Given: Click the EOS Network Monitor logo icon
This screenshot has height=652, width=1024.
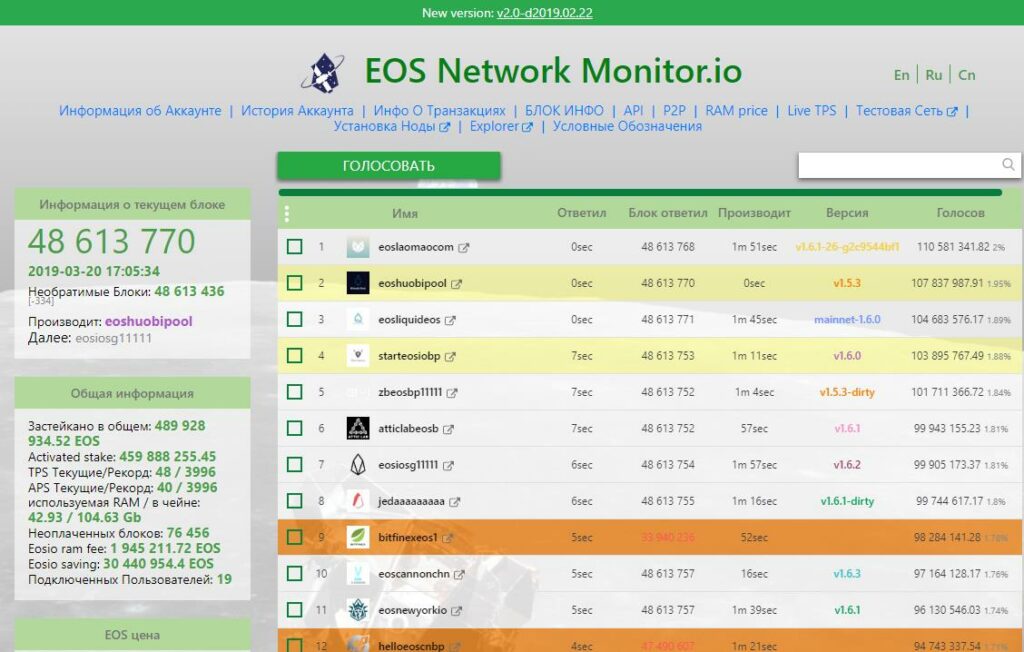Looking at the screenshot, I should [x=325, y=72].
